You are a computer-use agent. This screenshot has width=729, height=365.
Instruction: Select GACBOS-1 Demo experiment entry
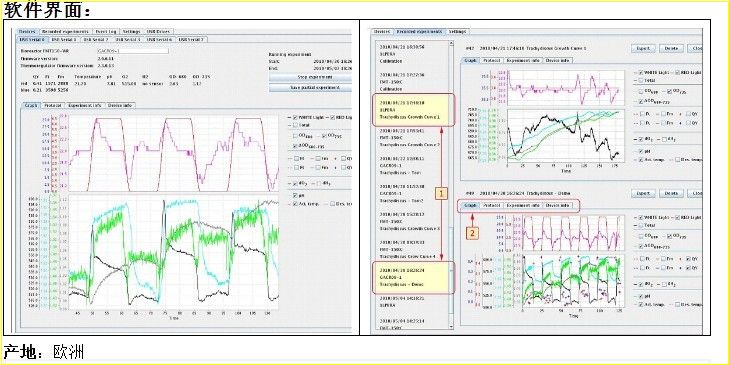(413, 278)
